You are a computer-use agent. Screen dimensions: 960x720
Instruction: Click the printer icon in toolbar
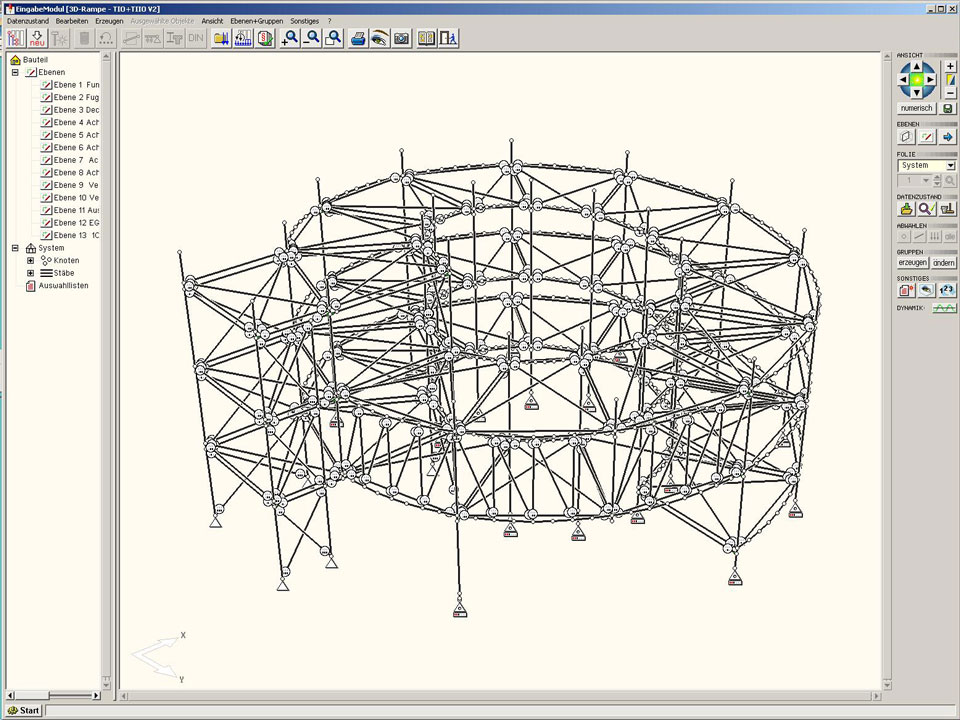tap(358, 38)
